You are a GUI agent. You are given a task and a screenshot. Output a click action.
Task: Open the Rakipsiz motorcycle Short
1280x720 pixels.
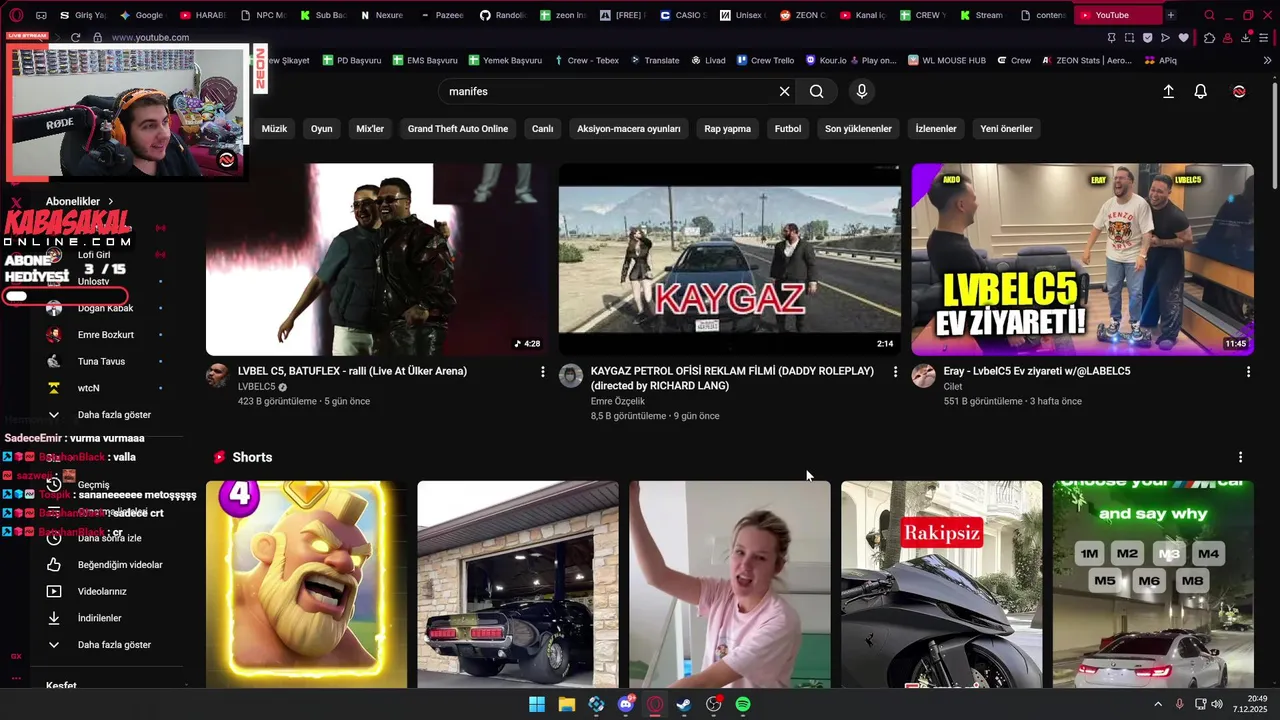[x=942, y=584]
